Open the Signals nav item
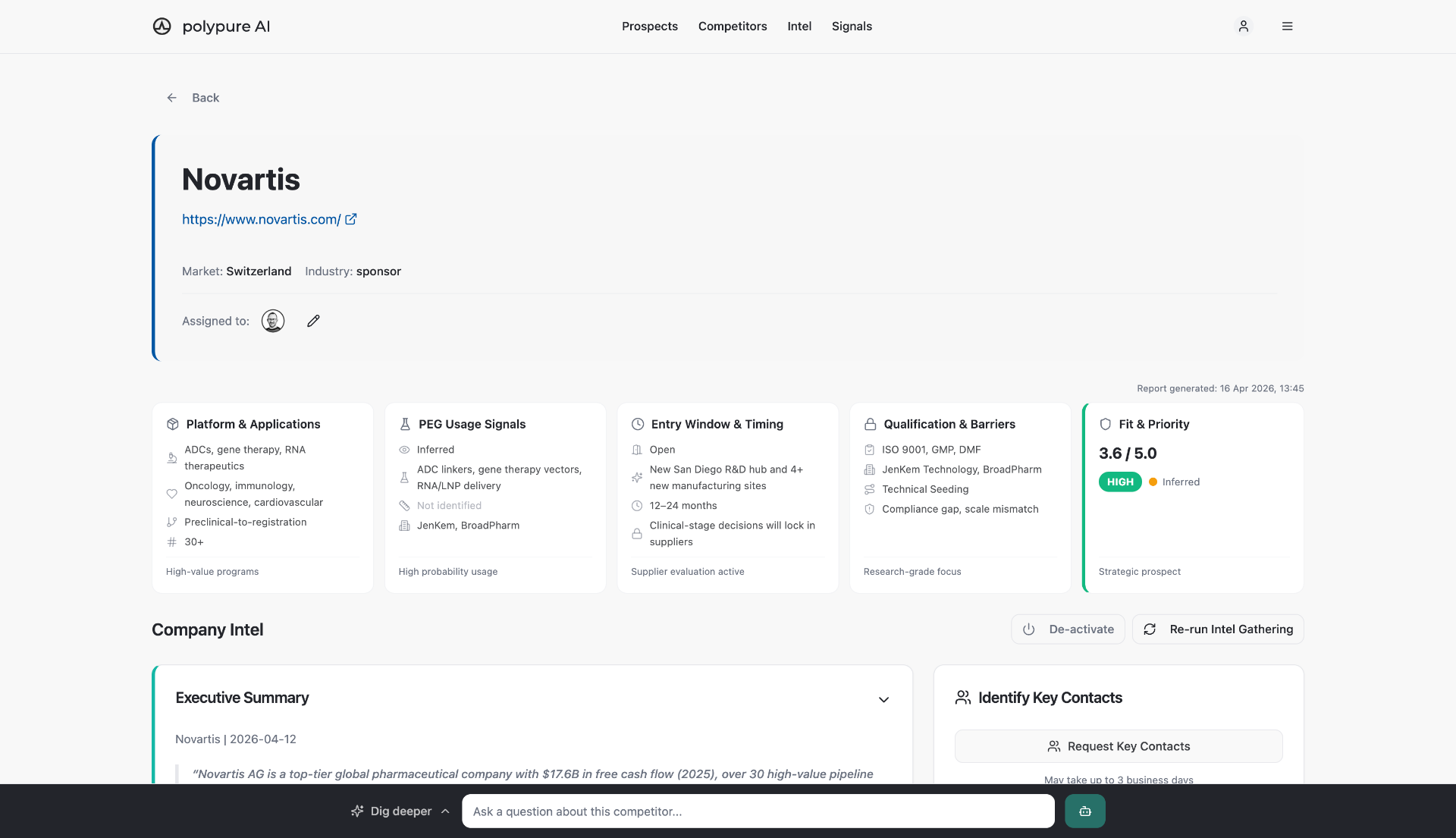This screenshot has height=838, width=1456. click(852, 27)
